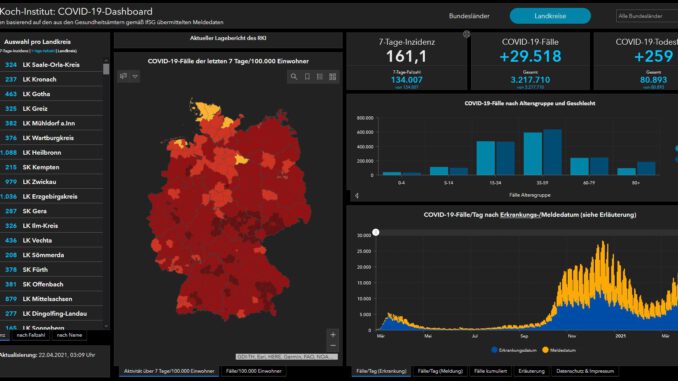This screenshot has width=678, height=381.
Task: Select LK Dingolfing-Landau in the list
Action: 51,314
